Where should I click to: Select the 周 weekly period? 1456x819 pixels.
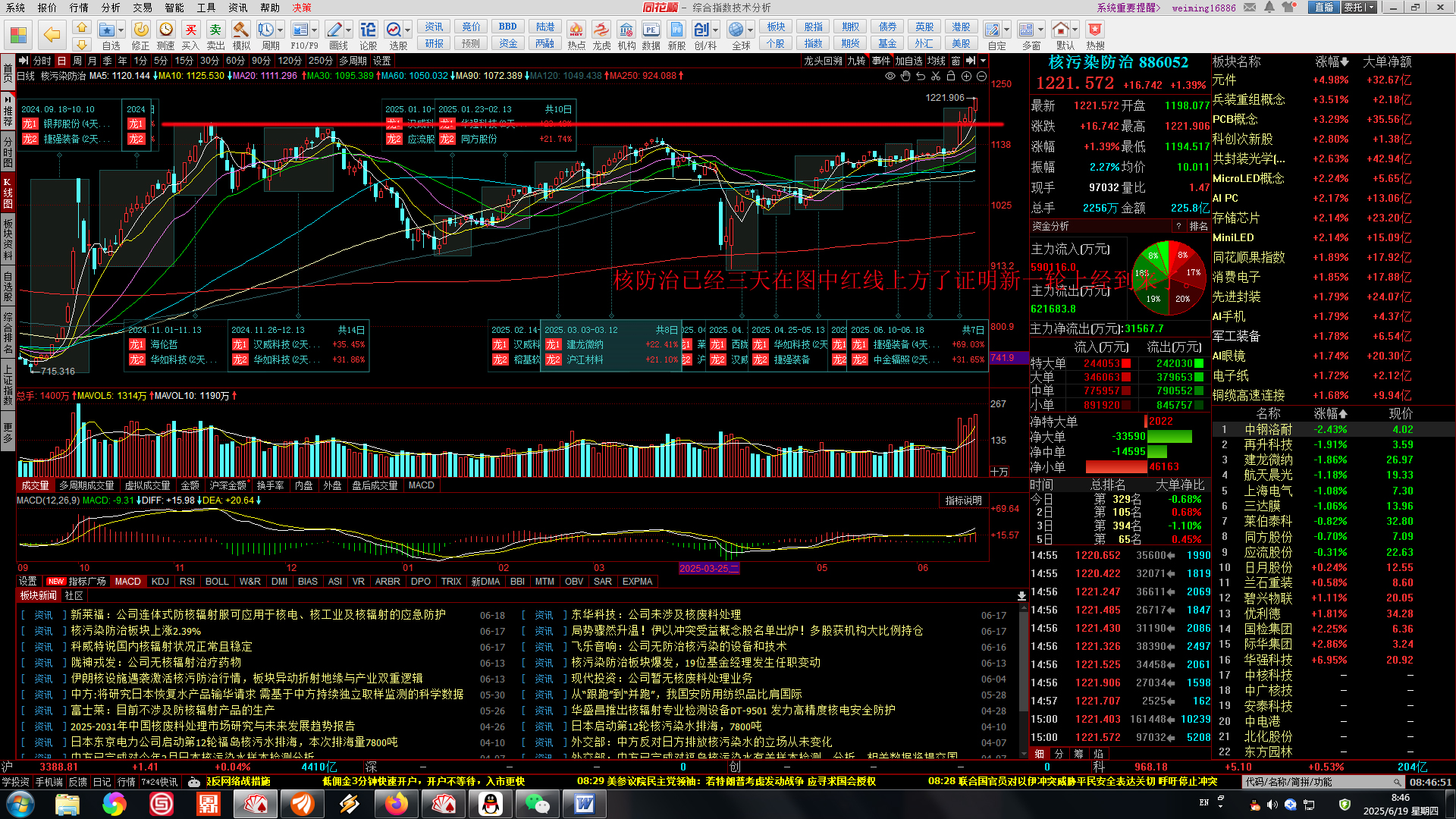point(77,61)
